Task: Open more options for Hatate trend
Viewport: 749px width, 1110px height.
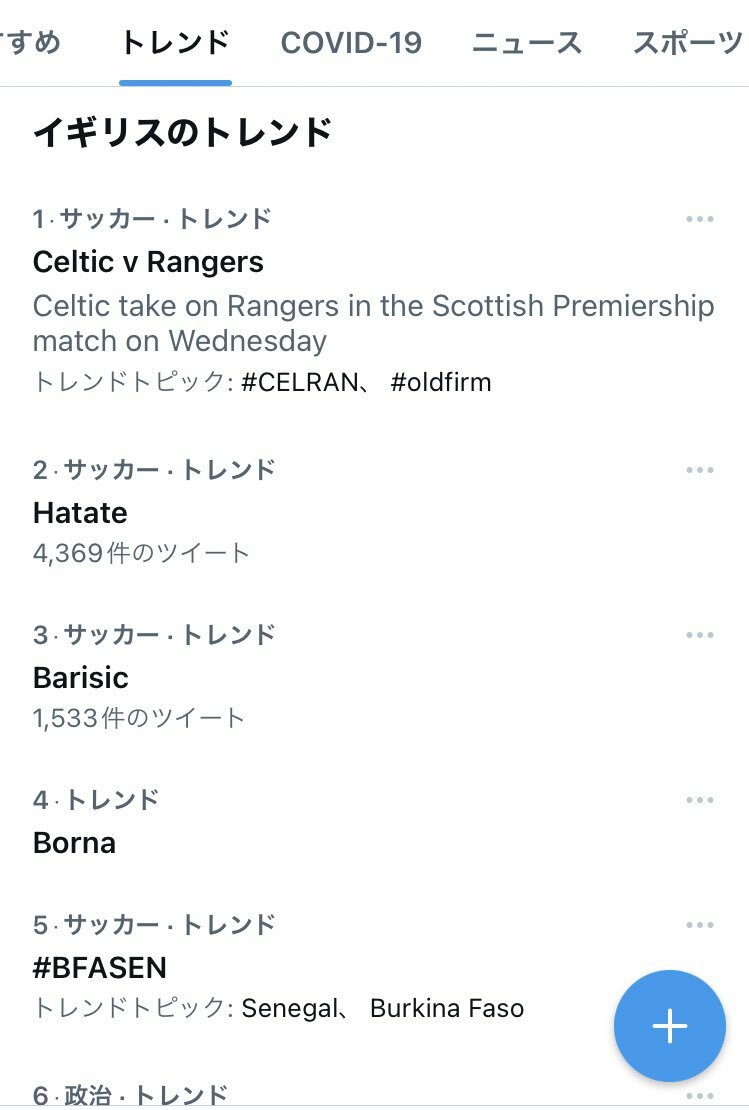Action: [x=699, y=470]
